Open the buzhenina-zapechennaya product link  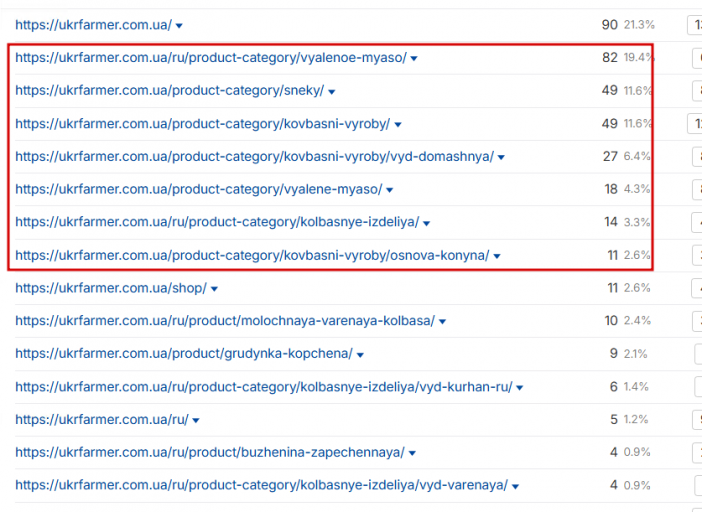(x=210, y=452)
